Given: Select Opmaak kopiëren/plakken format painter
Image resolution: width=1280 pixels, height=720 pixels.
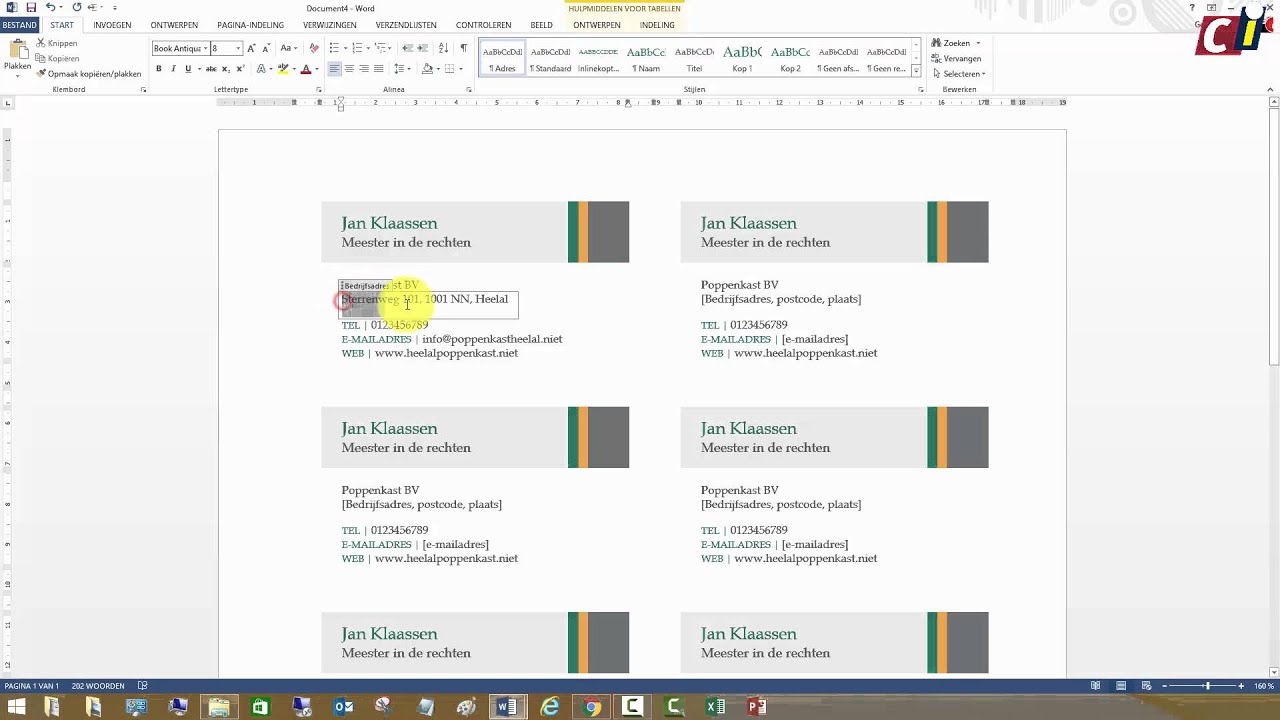Looking at the screenshot, I should point(89,74).
